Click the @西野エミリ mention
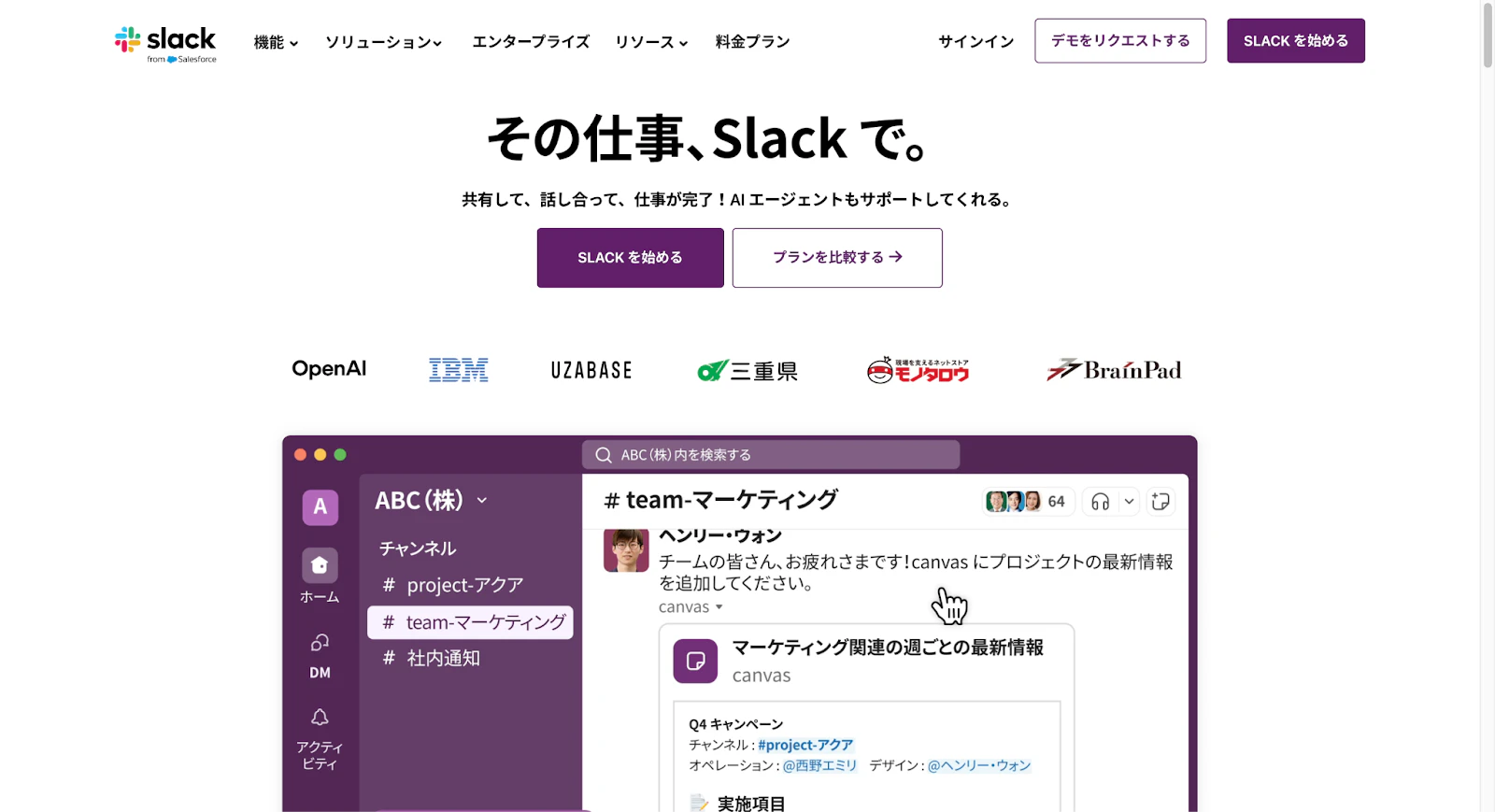The image size is (1495, 812). pyautogui.click(x=819, y=765)
